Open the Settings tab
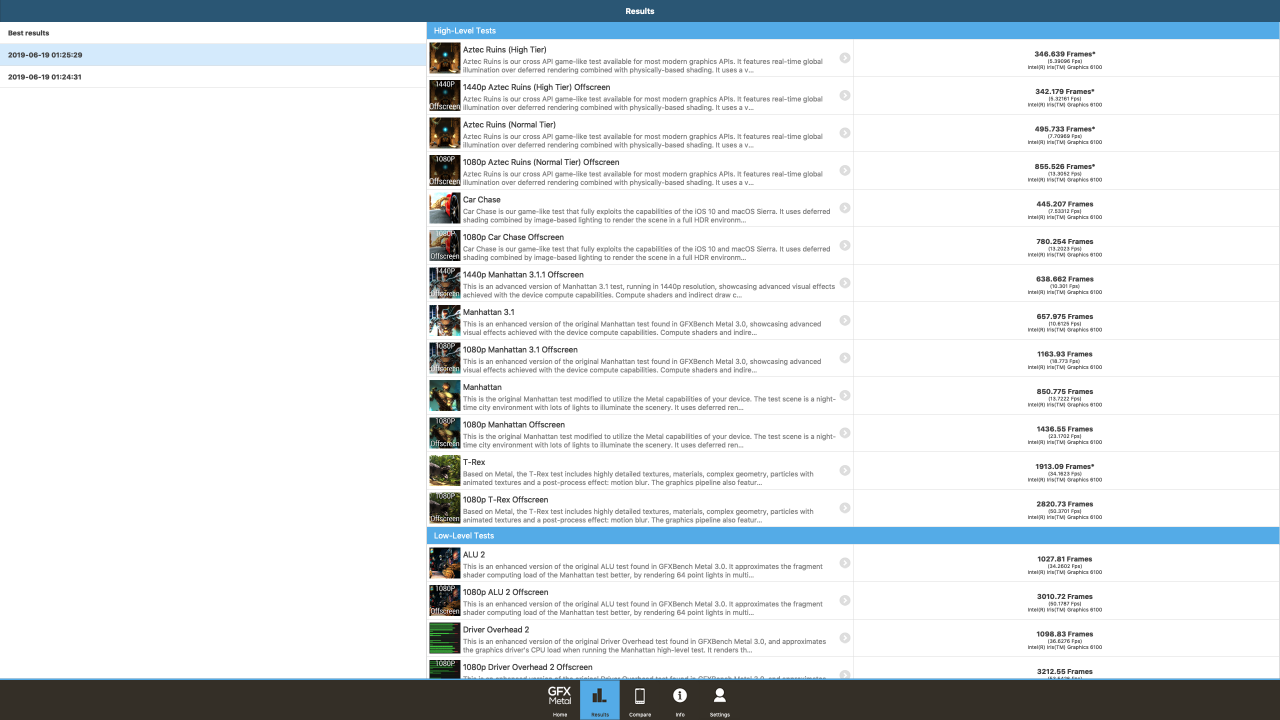The width and height of the screenshot is (1280, 720). (x=719, y=700)
